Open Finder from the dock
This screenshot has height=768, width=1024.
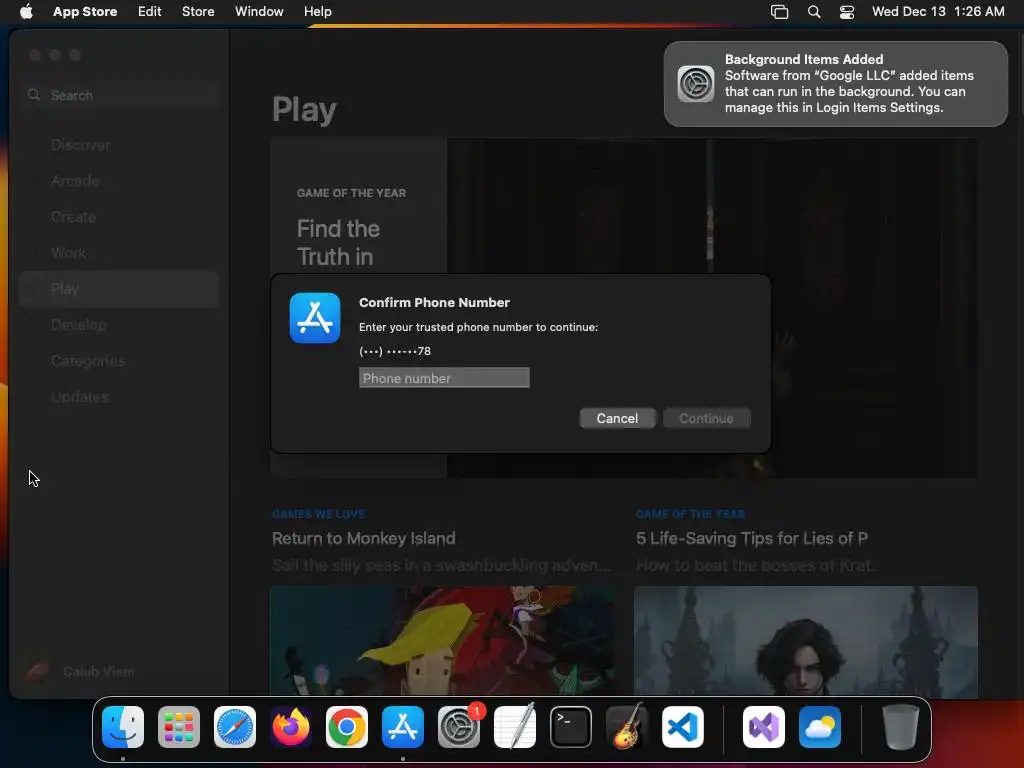123,727
